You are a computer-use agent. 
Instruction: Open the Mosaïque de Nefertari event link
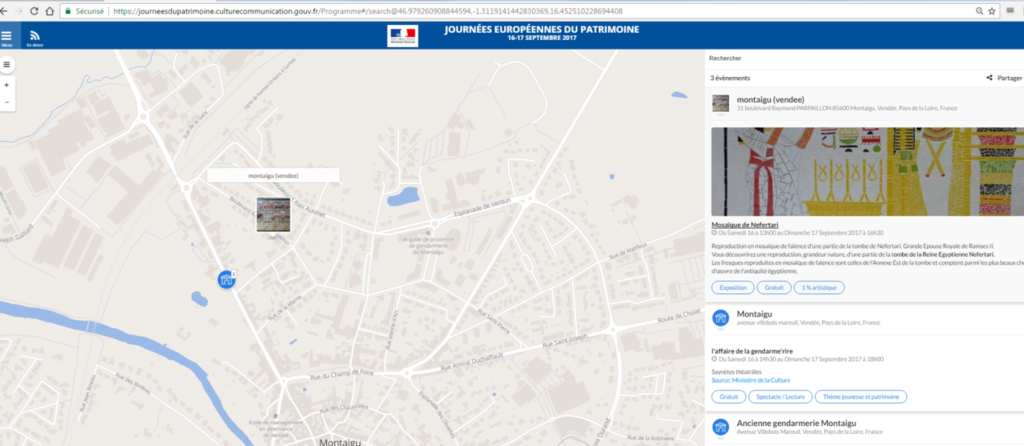click(747, 225)
